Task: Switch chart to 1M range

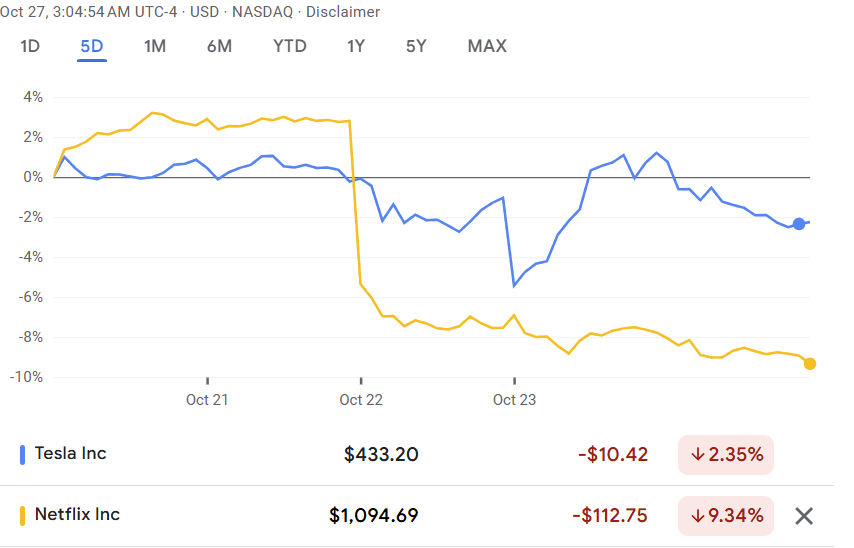Action: click(155, 46)
